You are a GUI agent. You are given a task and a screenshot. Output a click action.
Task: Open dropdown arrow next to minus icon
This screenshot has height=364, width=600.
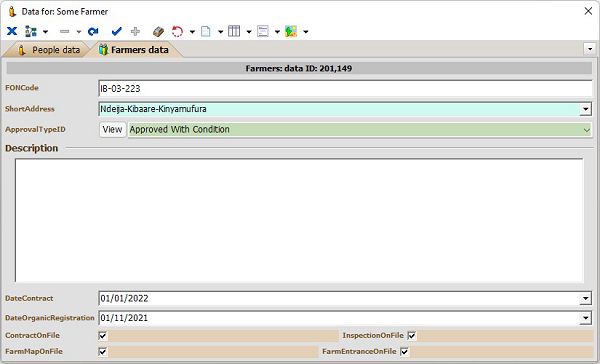(79, 31)
